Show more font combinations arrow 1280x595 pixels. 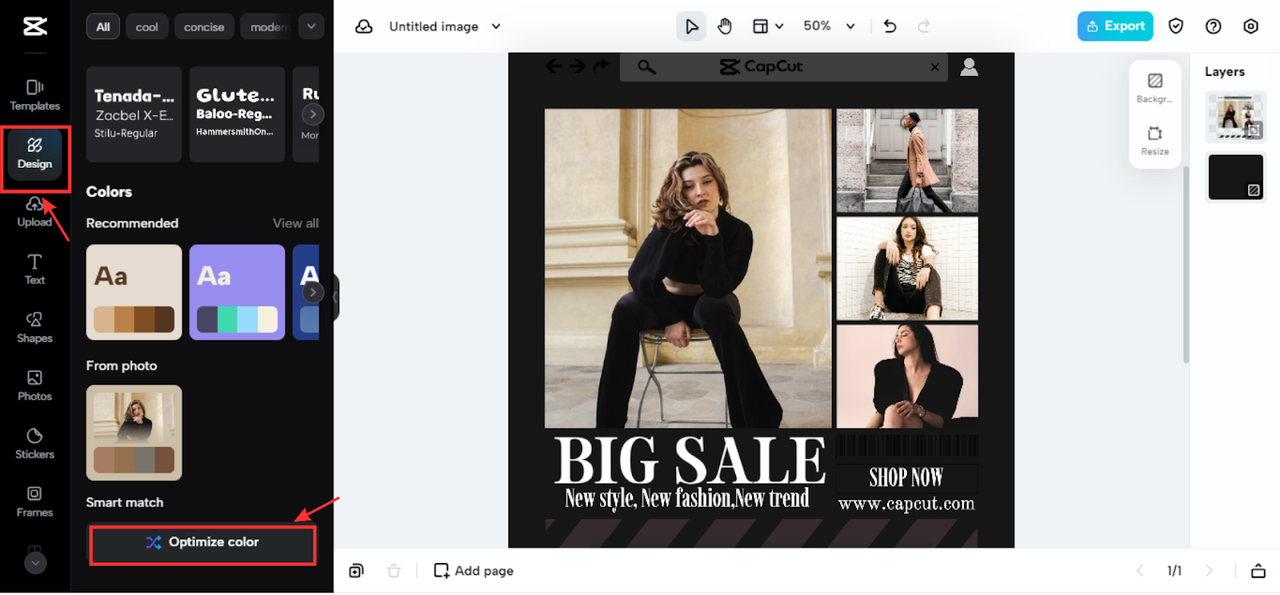click(312, 114)
